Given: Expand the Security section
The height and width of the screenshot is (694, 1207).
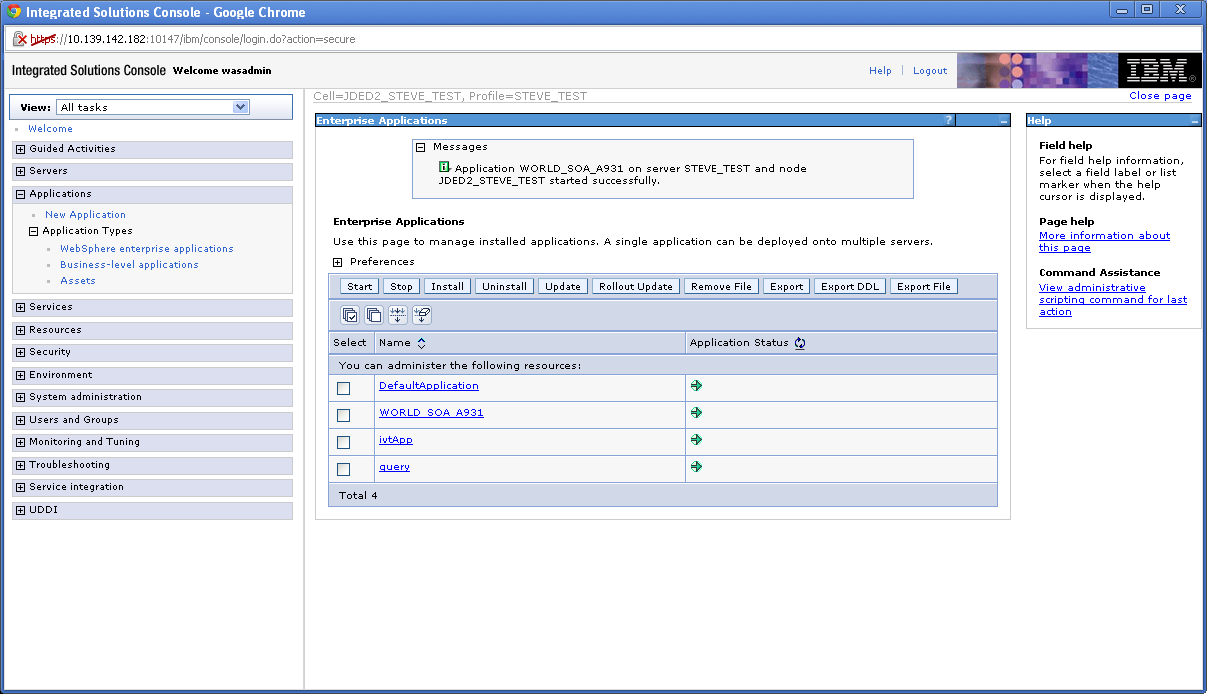Looking at the screenshot, I should 20,352.
